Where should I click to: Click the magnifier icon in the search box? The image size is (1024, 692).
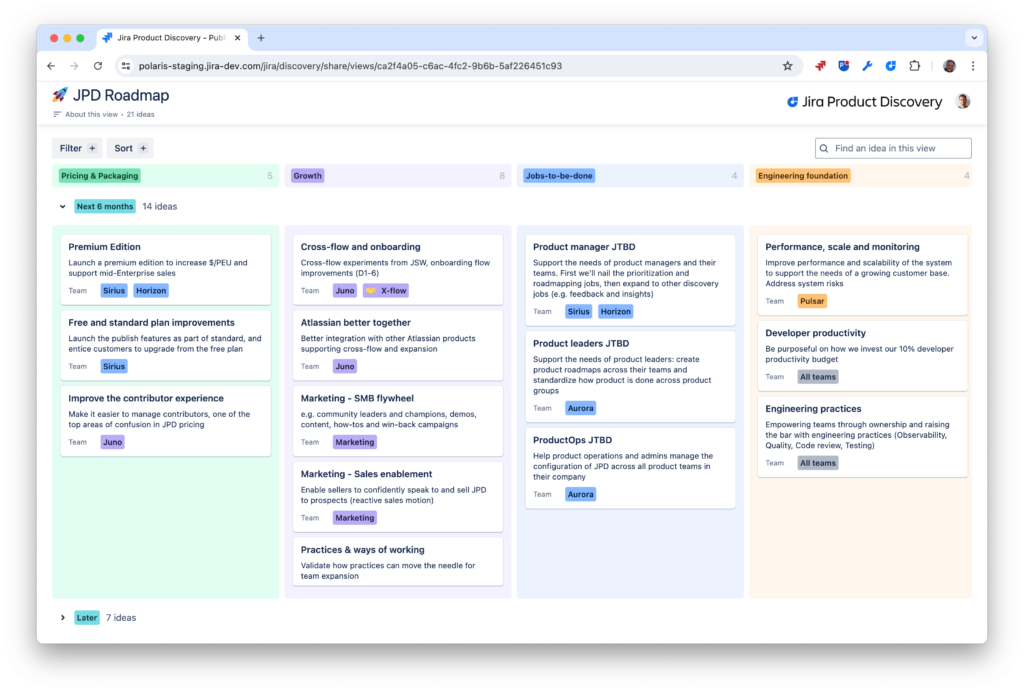[x=824, y=148]
